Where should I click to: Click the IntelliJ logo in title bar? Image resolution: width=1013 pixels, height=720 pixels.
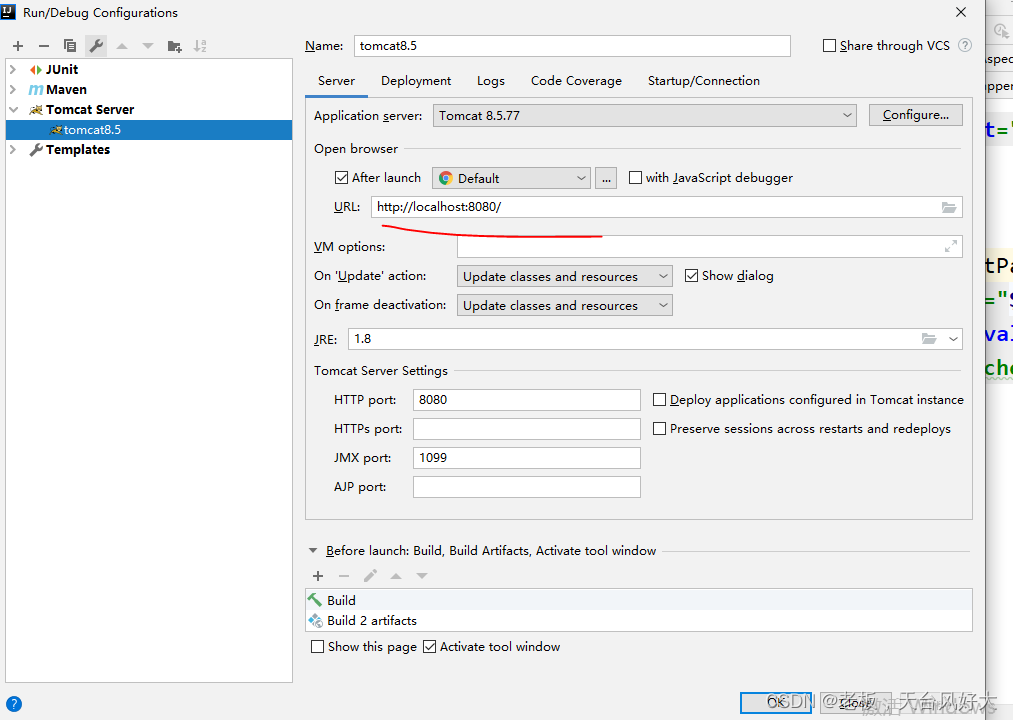pos(8,12)
